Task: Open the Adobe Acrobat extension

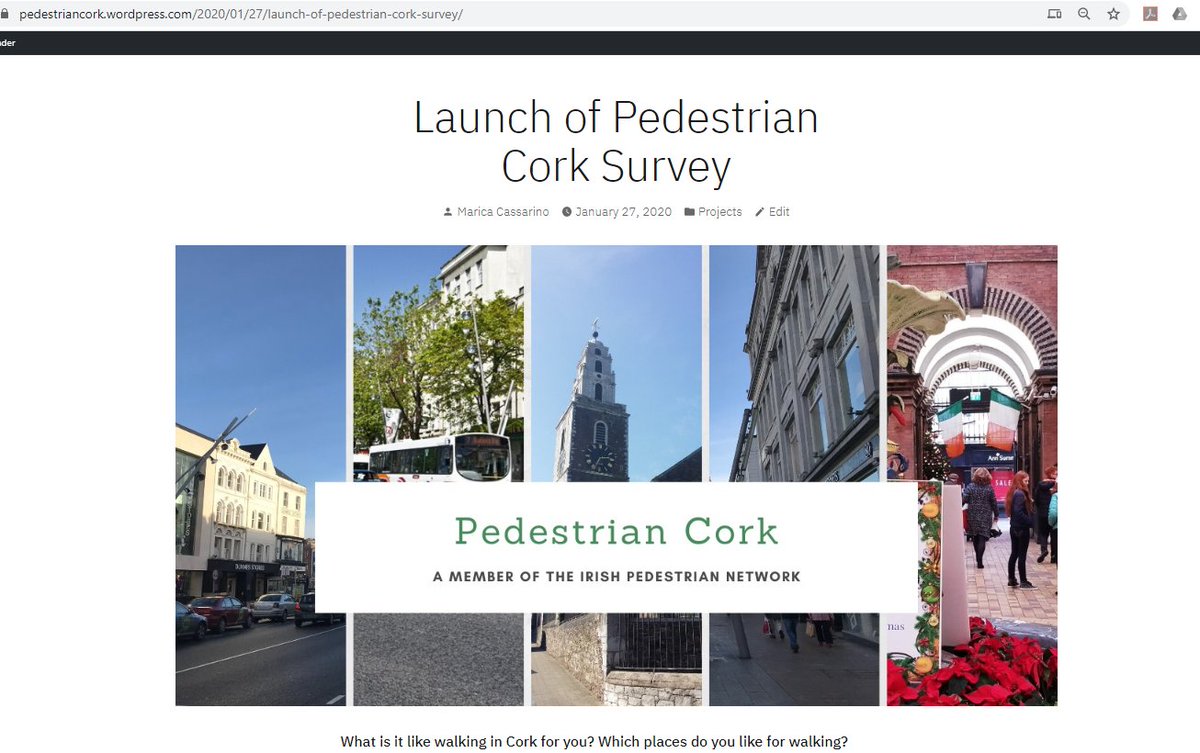Action: tap(1148, 15)
